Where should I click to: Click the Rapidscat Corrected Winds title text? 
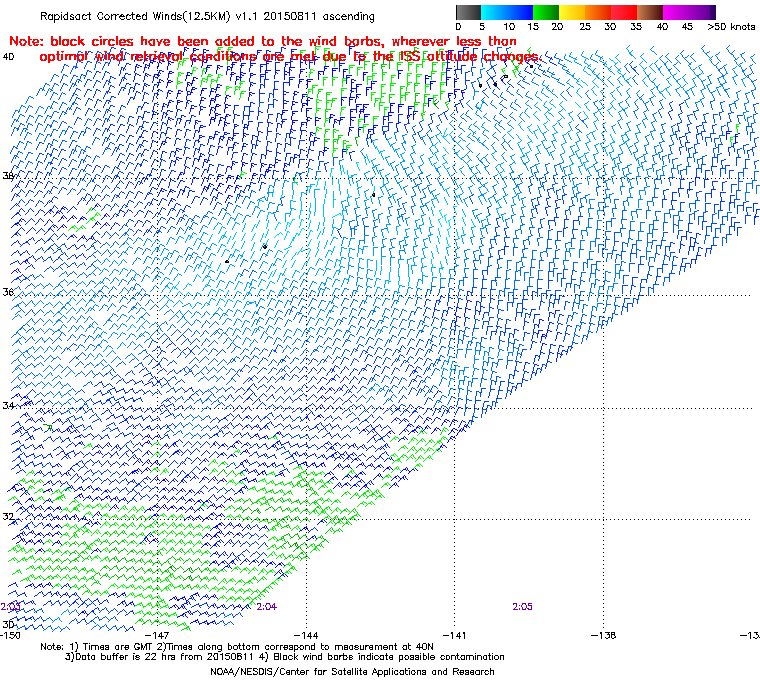click(x=207, y=16)
